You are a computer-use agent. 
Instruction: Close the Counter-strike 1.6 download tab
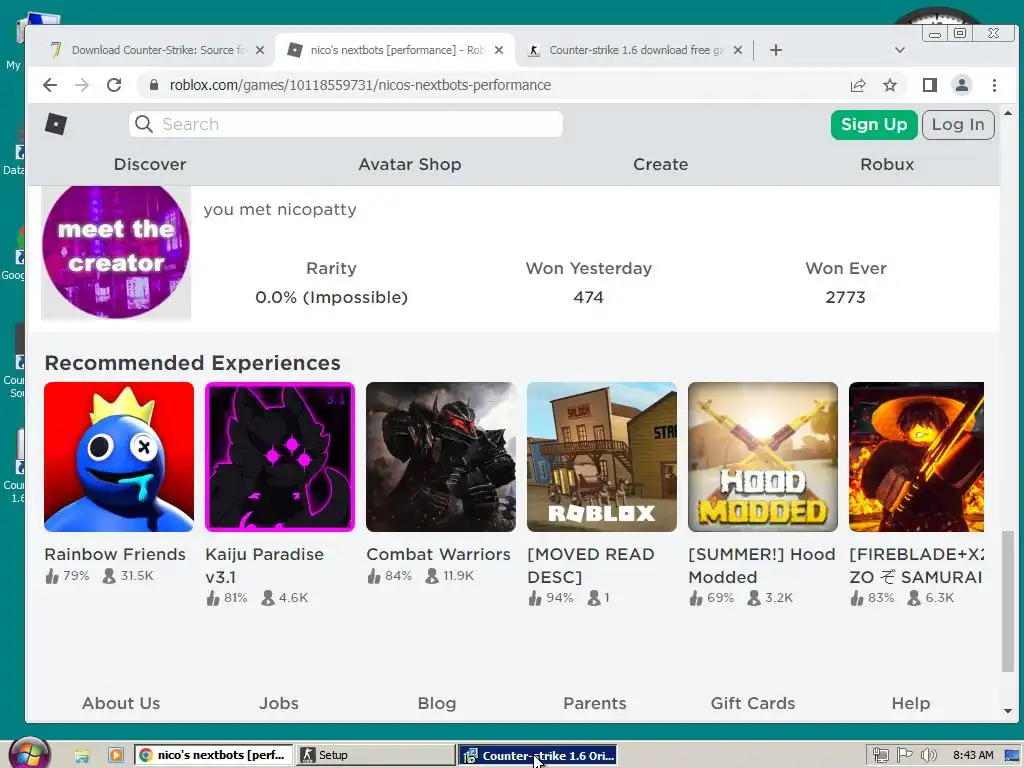(x=737, y=50)
